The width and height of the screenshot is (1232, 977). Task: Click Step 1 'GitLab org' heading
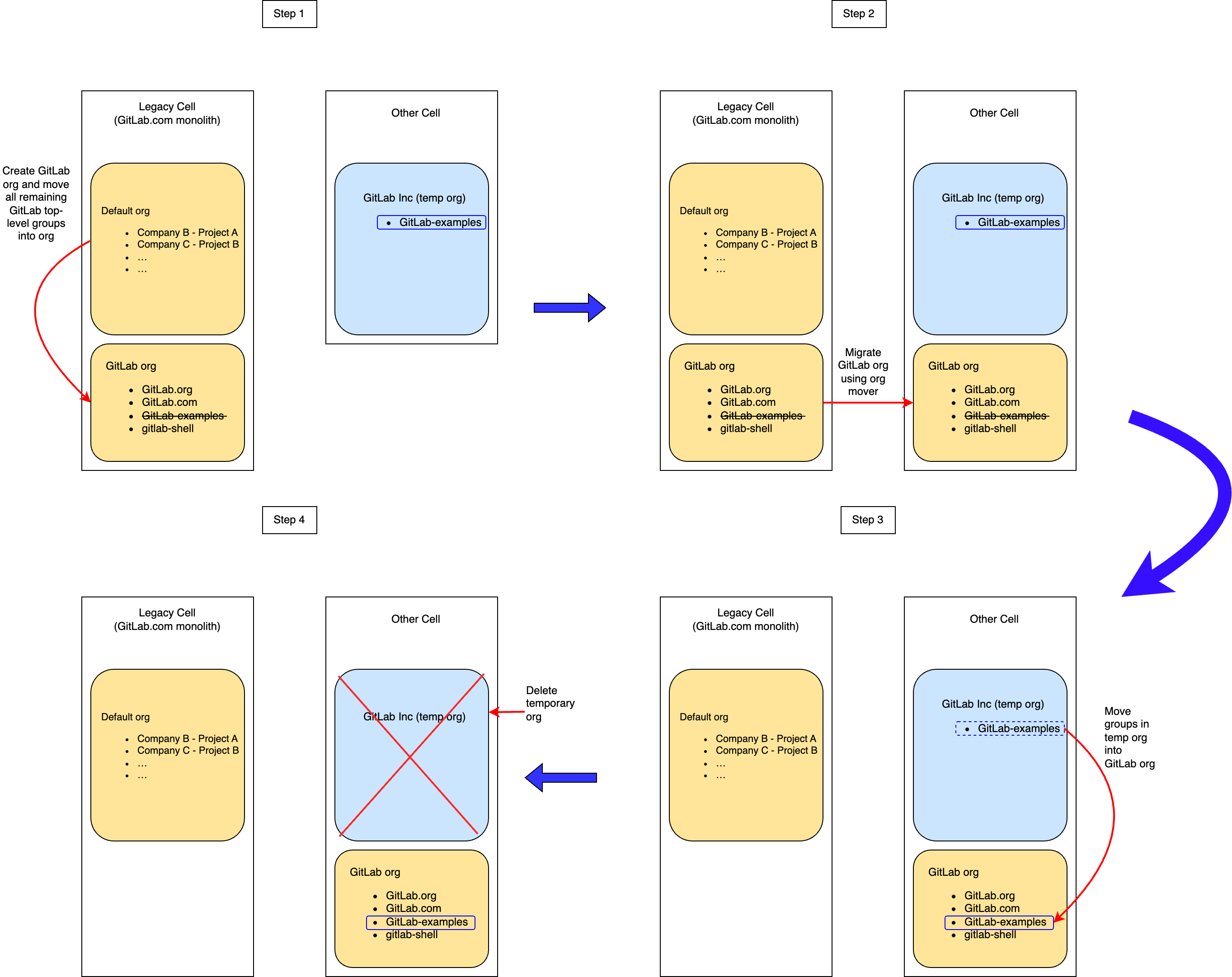coord(131,366)
